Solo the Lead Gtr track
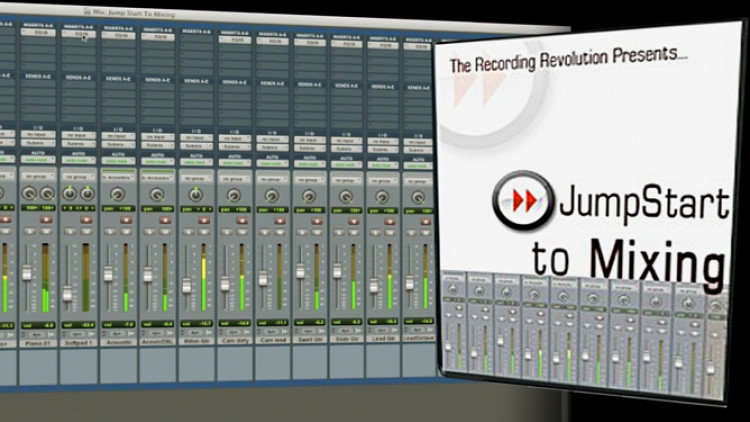Screen dimensions: 750x422 375,233
